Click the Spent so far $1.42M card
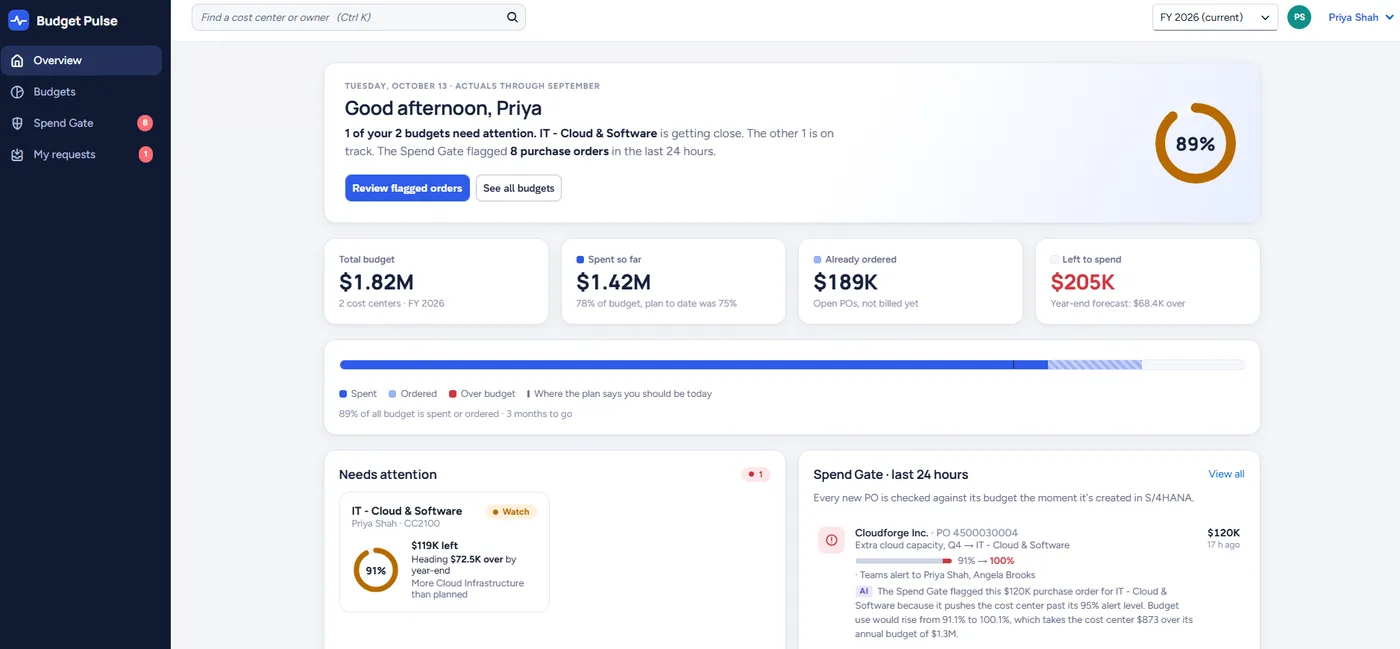The image size is (1400, 649). click(x=673, y=281)
